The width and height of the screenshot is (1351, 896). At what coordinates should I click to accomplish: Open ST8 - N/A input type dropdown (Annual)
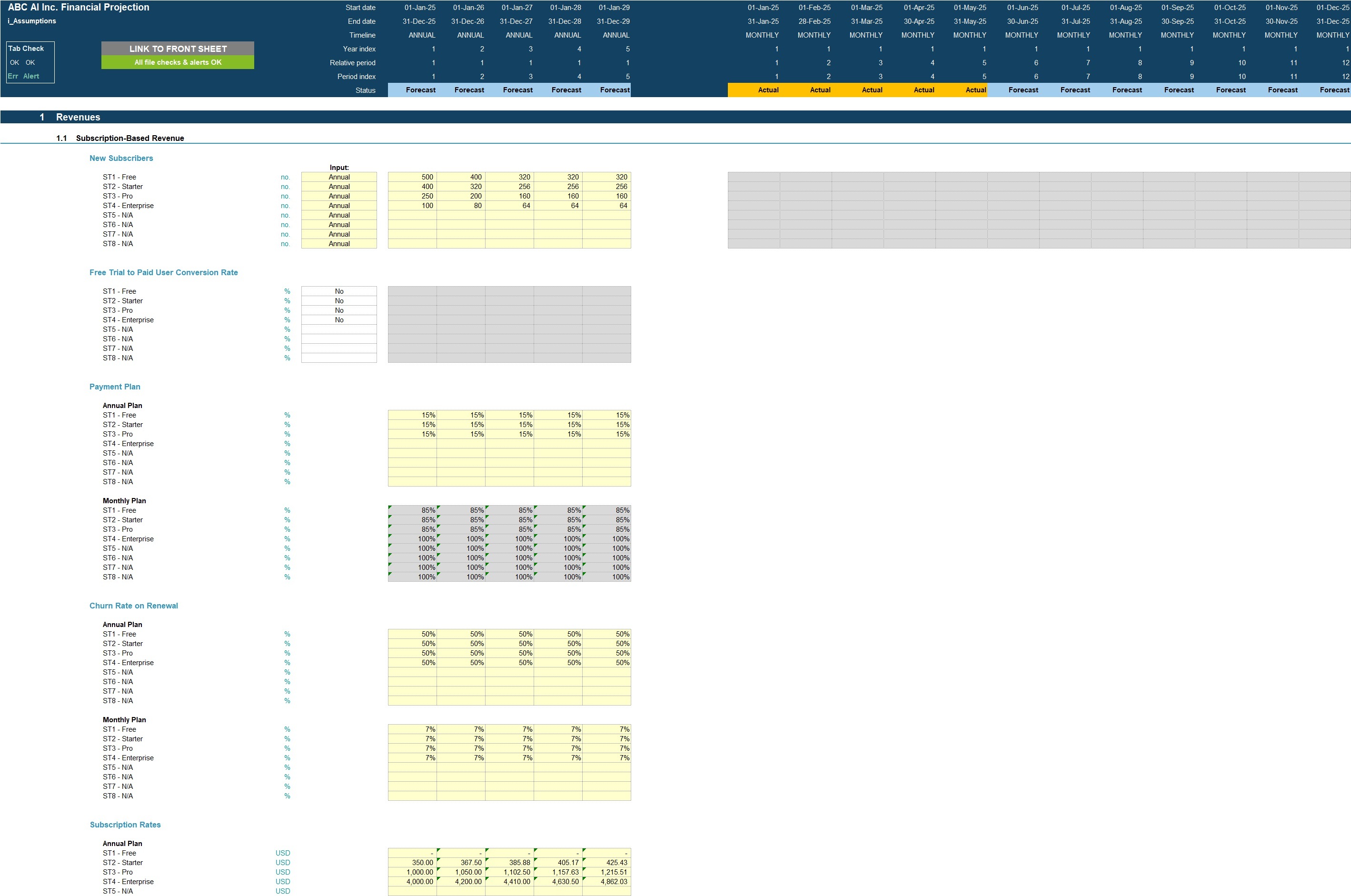pyautogui.click(x=339, y=244)
